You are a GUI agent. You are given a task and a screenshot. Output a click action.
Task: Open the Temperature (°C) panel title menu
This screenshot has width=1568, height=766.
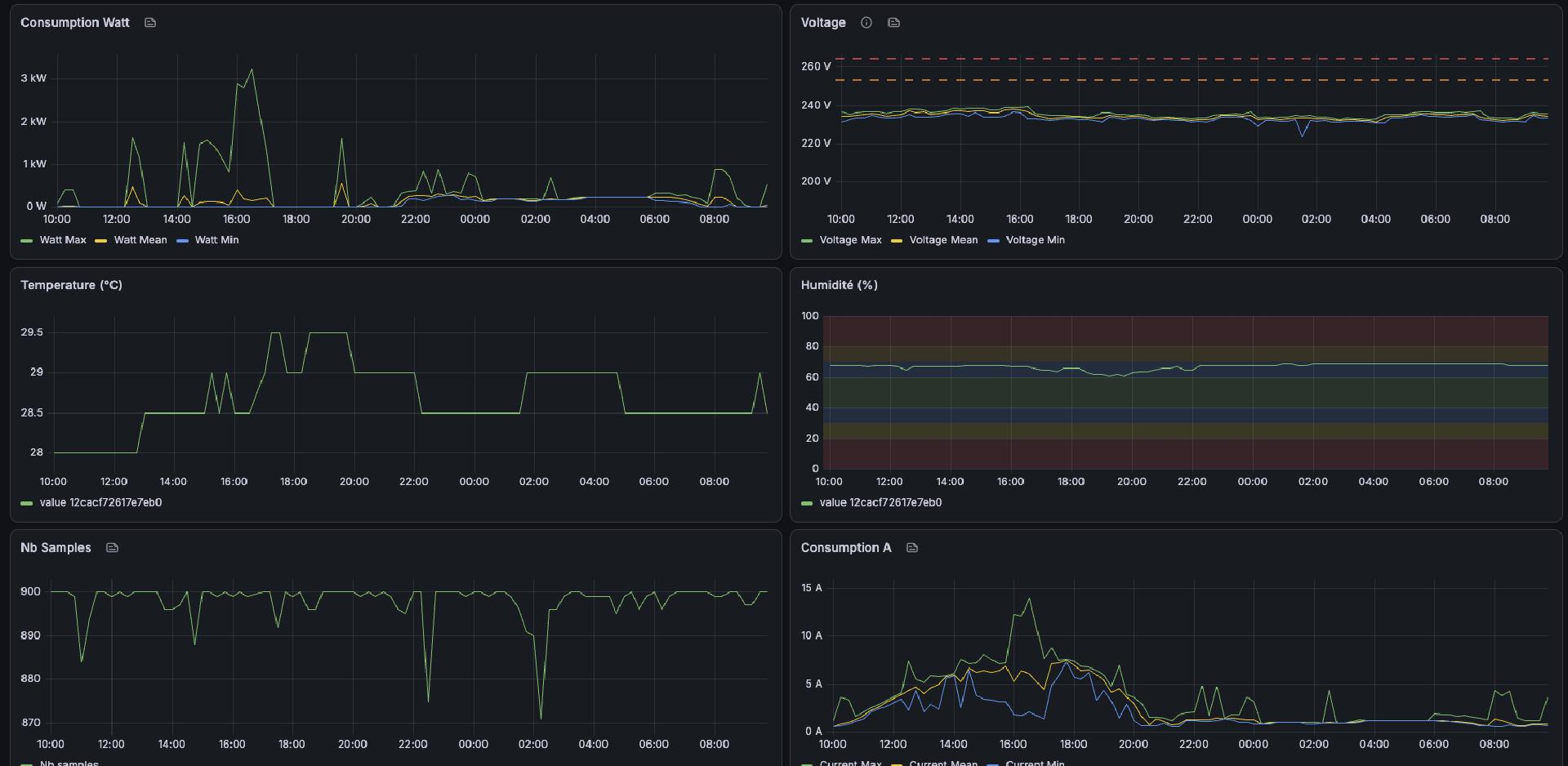coord(71,285)
